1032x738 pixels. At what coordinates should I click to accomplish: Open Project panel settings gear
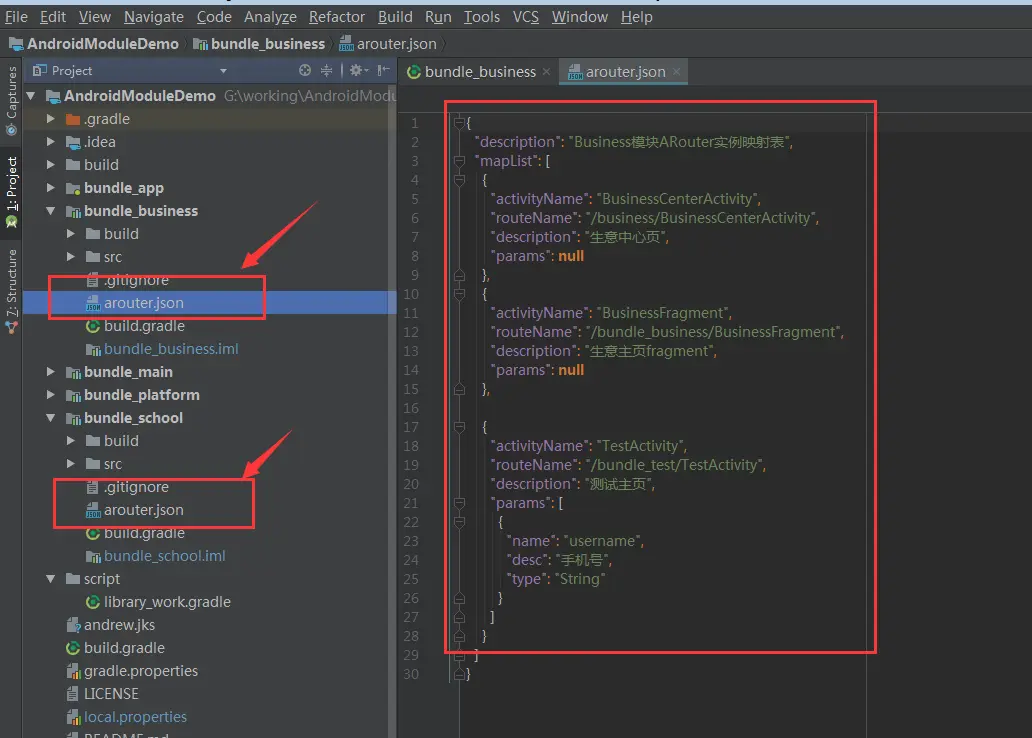click(x=358, y=70)
